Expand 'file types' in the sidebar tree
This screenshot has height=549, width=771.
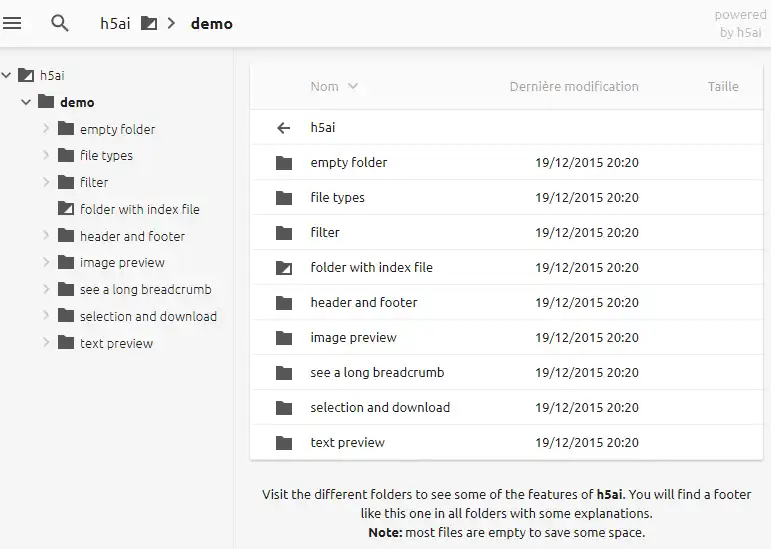pos(46,155)
